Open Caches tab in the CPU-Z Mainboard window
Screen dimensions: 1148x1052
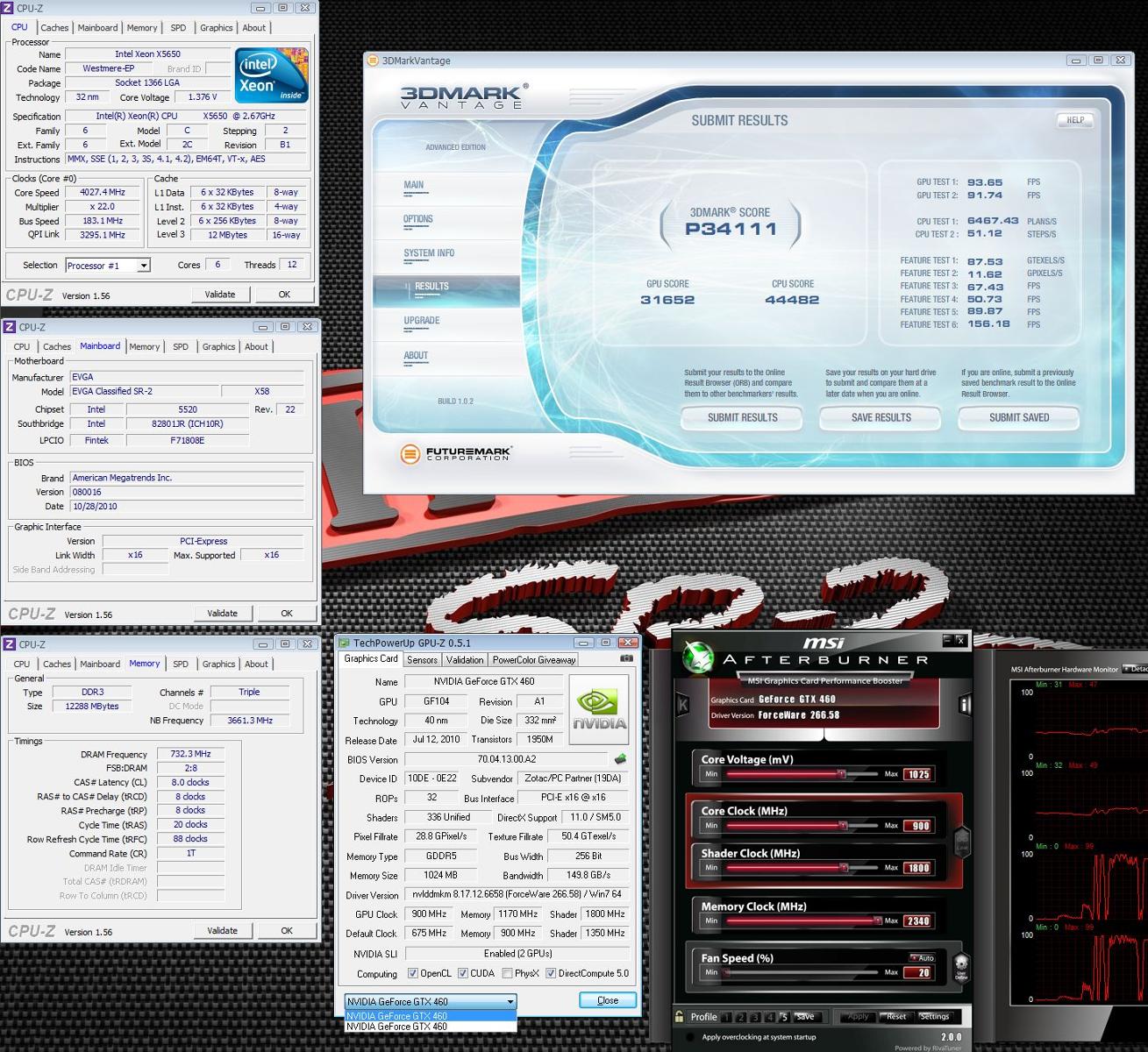coord(57,347)
